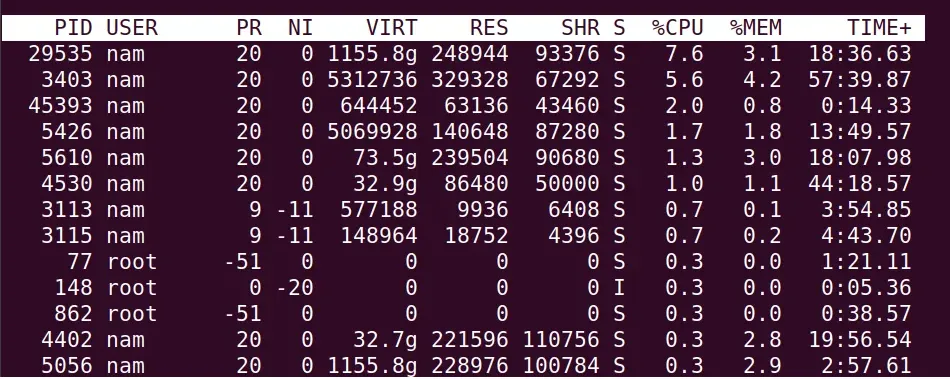The height and width of the screenshot is (379, 950).
Task: Click the -20 nice value
Action: pos(295,288)
